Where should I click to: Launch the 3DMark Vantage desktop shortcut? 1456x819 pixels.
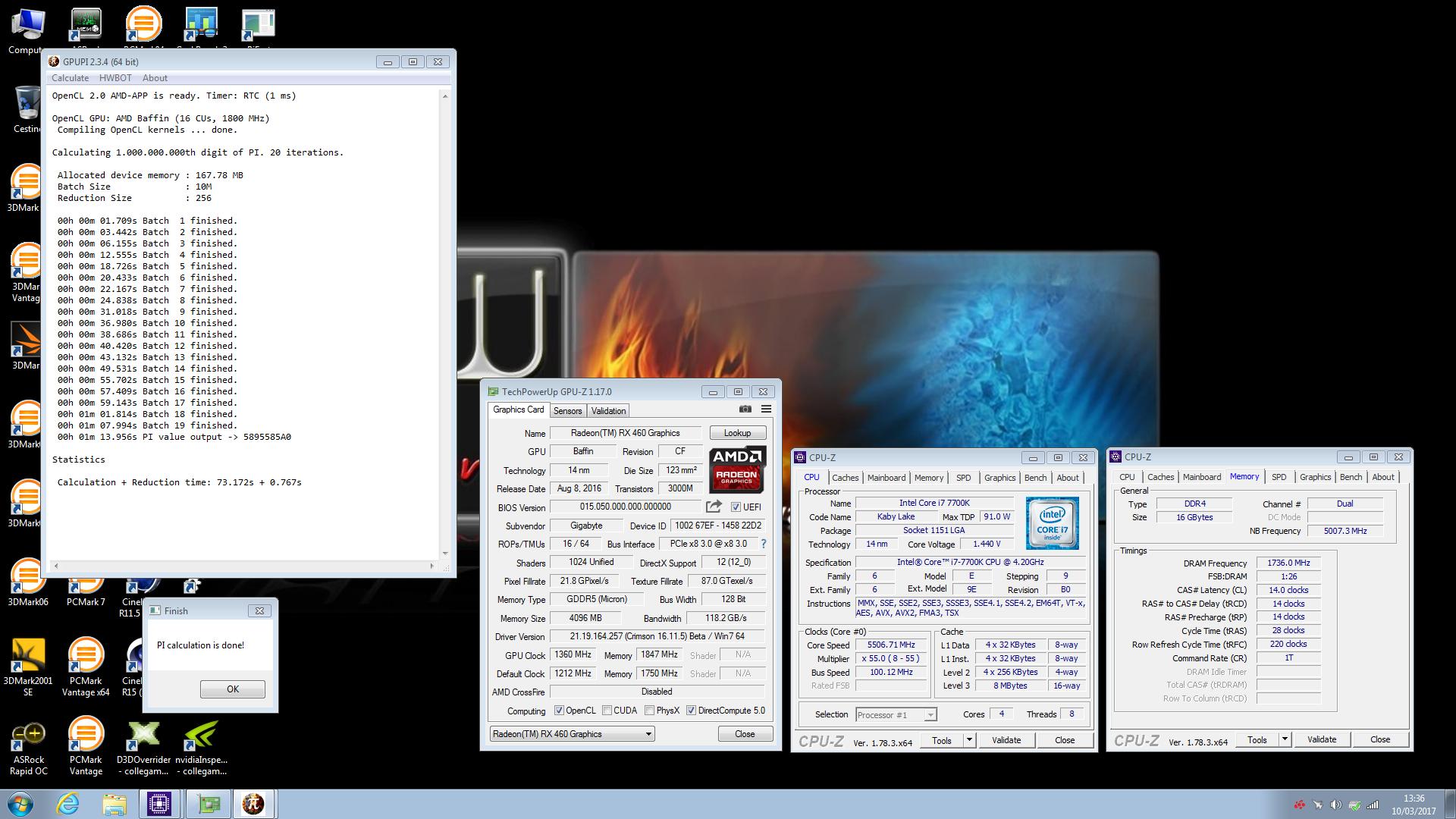pyautogui.click(x=27, y=273)
